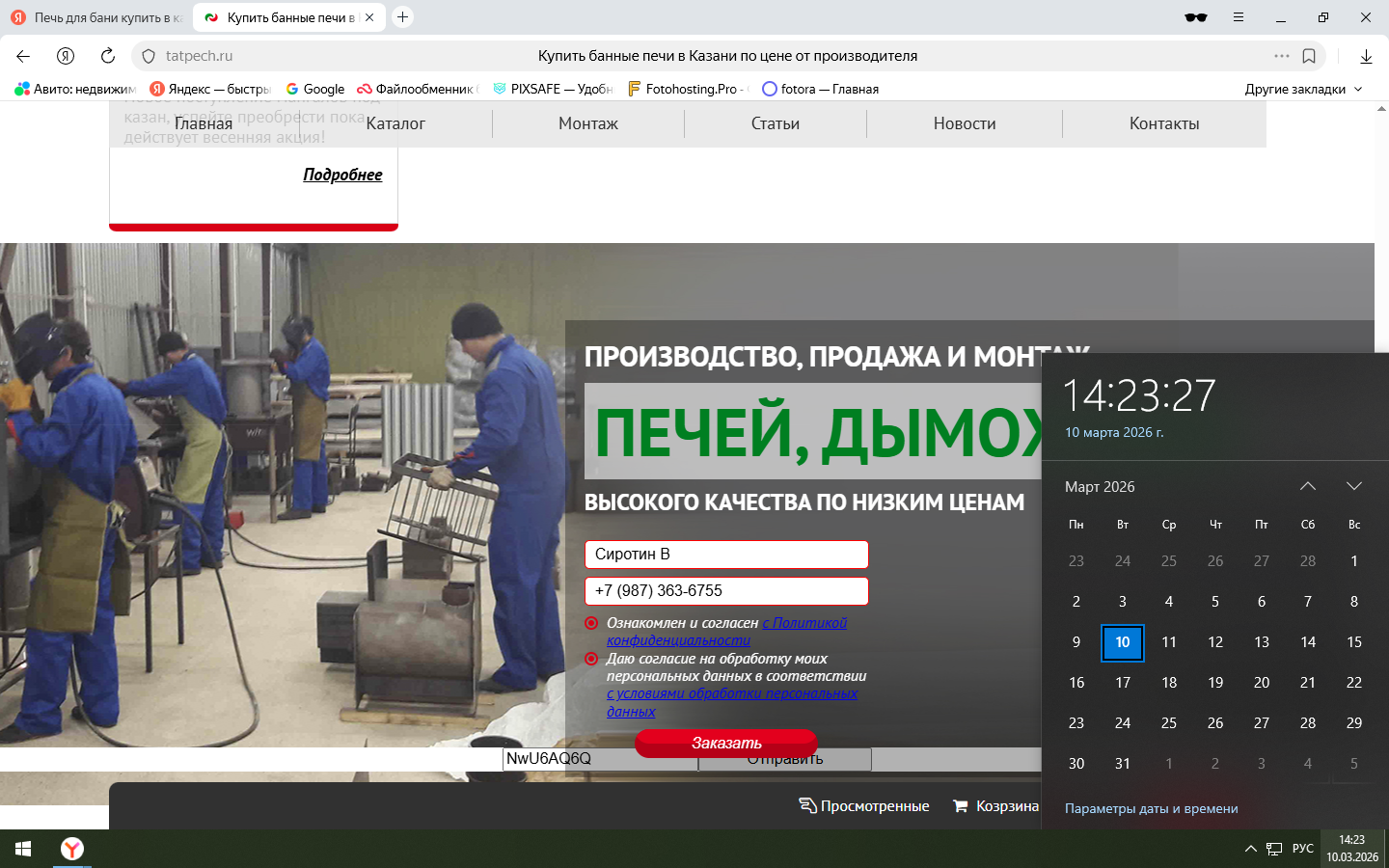Toggle personal data consent radio button

click(x=591, y=659)
